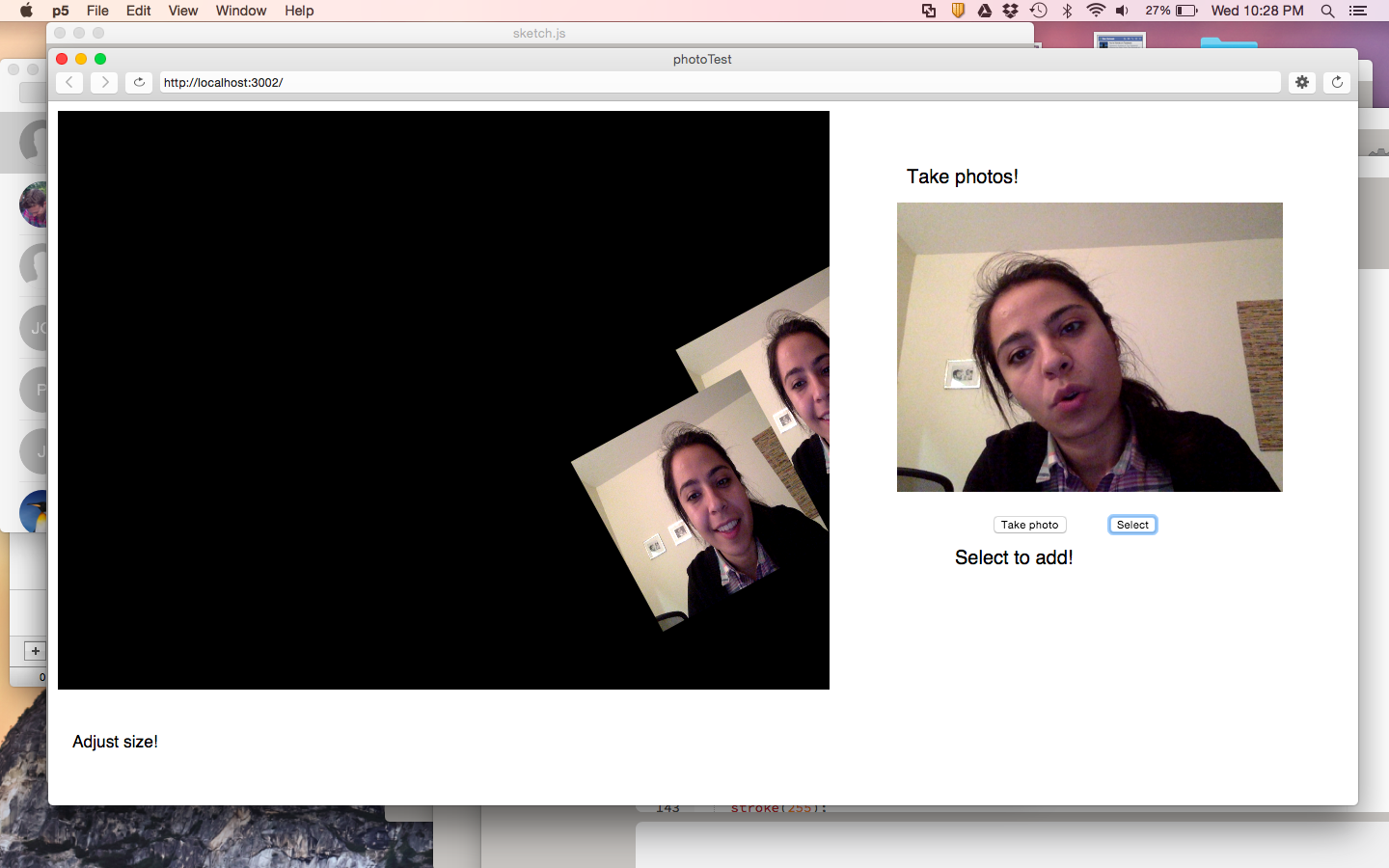Open the File menu
The width and height of the screenshot is (1389, 868).
click(97, 11)
